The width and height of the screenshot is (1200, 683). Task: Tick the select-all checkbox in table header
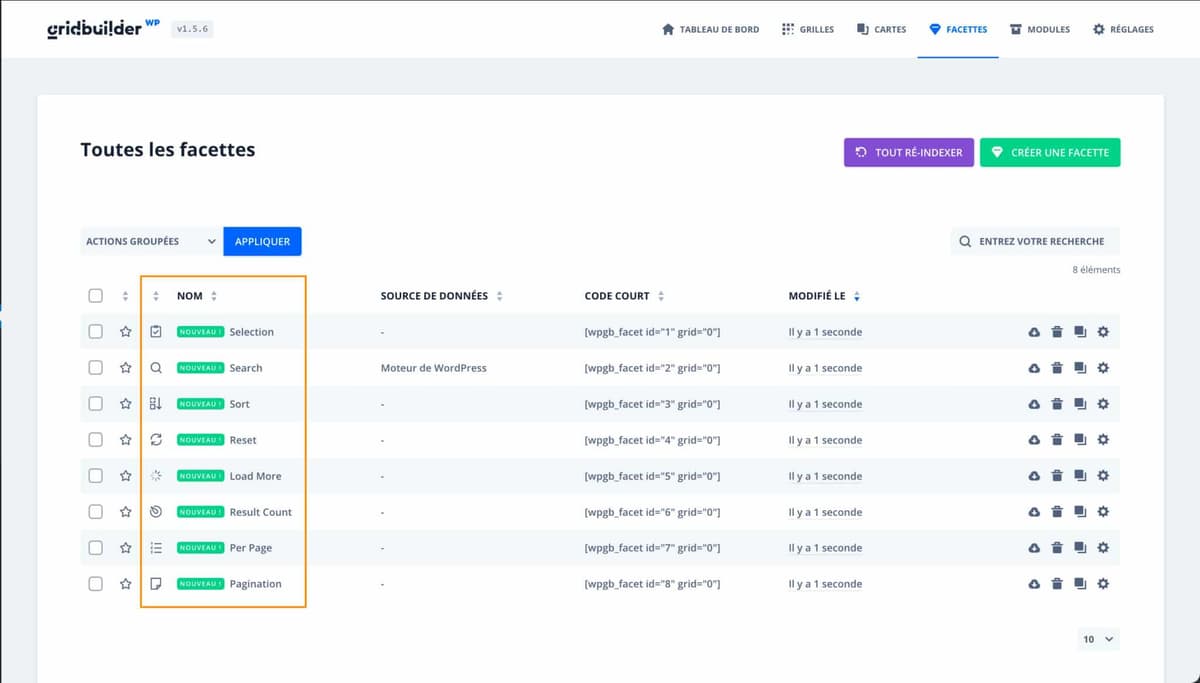coord(95,296)
